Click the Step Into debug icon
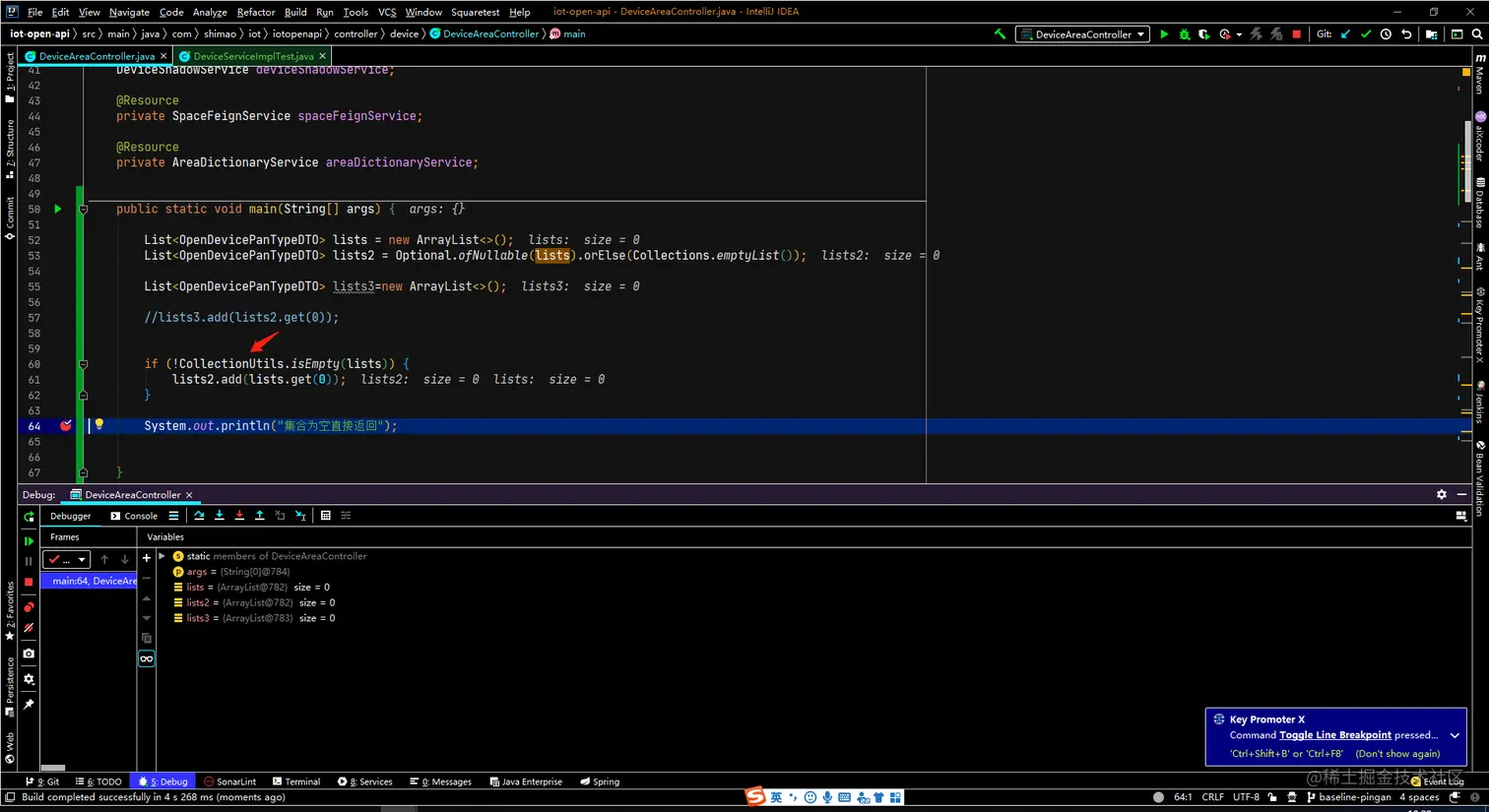1489x812 pixels. pyautogui.click(x=219, y=516)
